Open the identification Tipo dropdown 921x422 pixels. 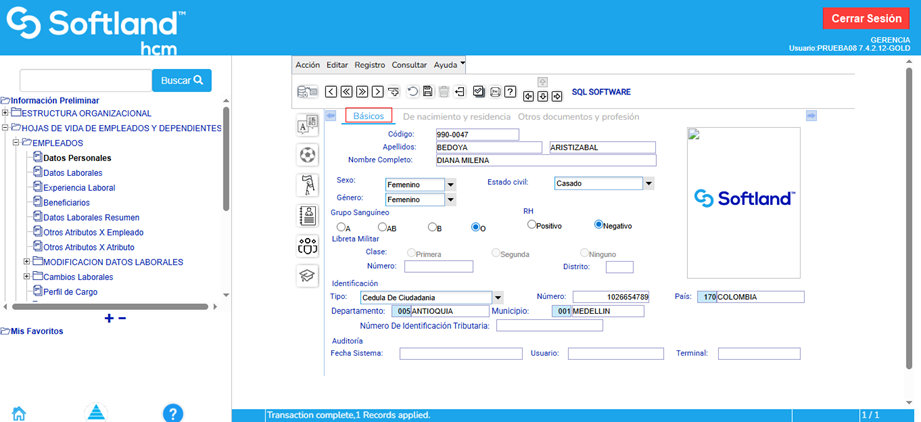[x=497, y=297]
